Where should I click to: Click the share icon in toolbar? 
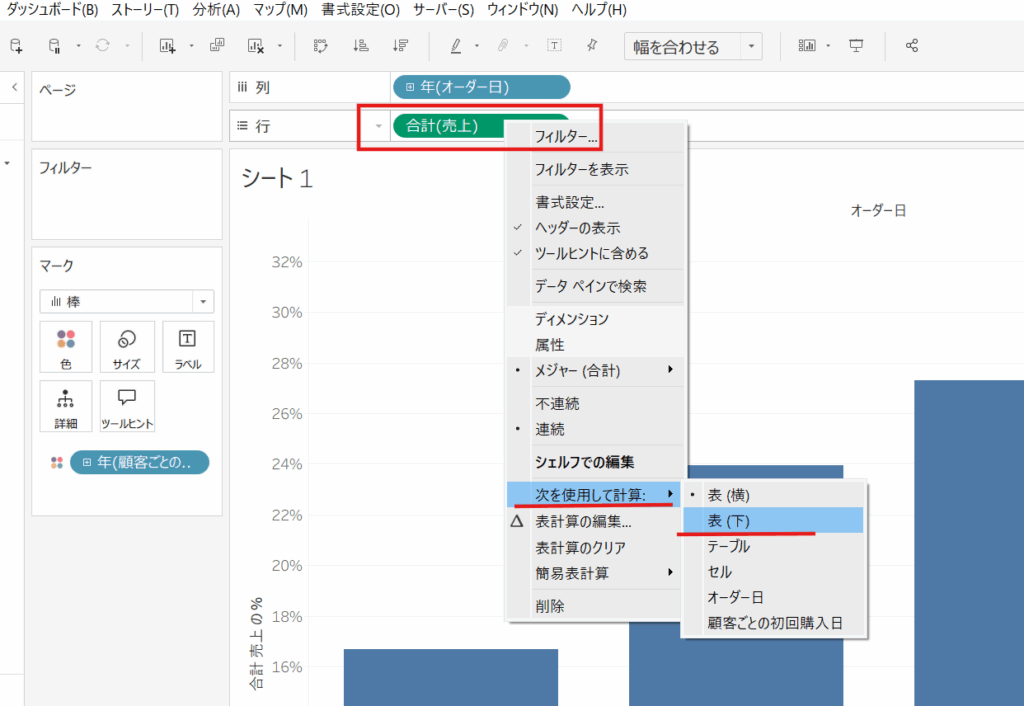pyautogui.click(x=911, y=46)
